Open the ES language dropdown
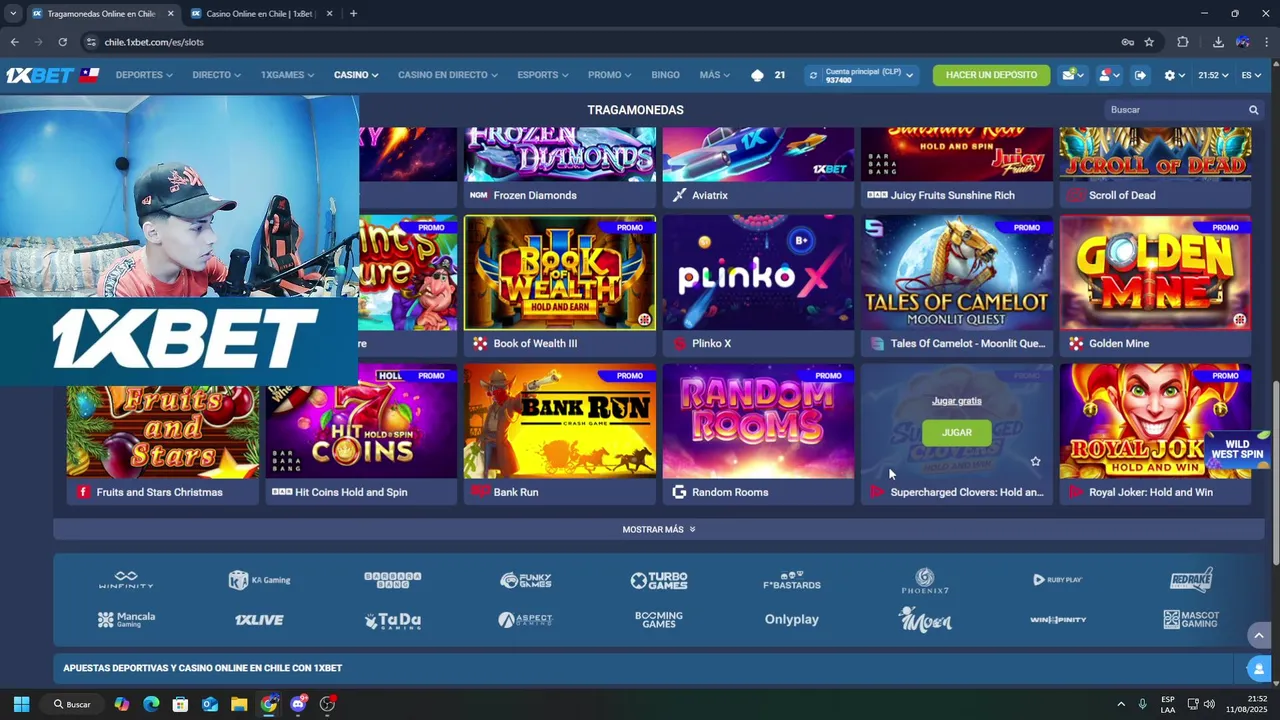The image size is (1280, 720). pyautogui.click(x=1251, y=75)
